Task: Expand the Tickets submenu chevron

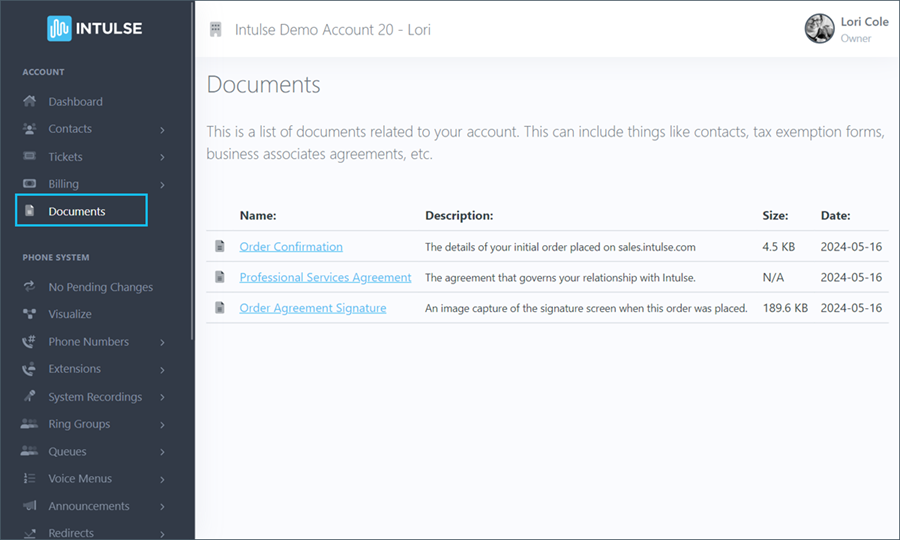Action: point(162,157)
